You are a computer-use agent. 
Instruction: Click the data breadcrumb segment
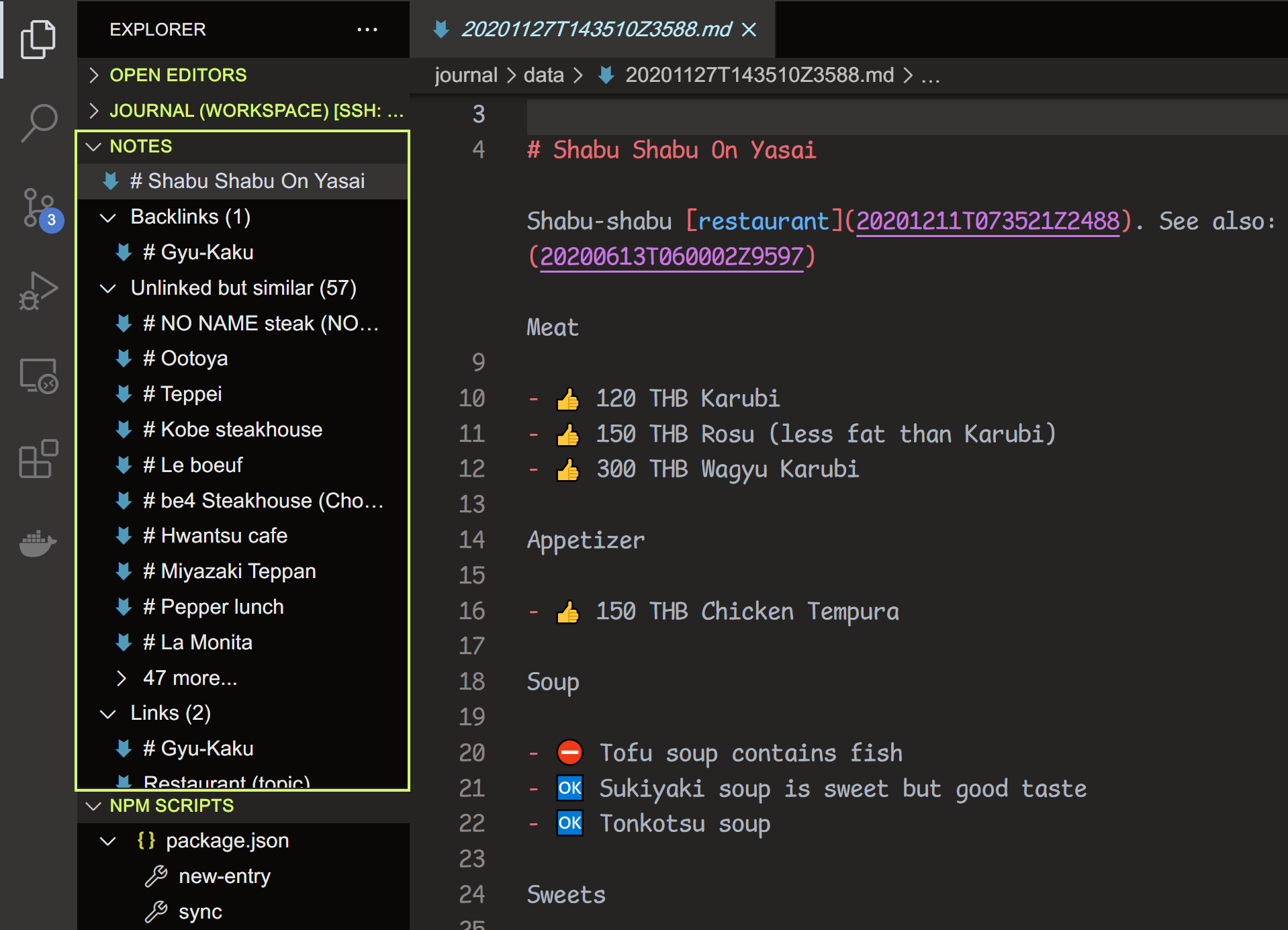click(x=543, y=75)
